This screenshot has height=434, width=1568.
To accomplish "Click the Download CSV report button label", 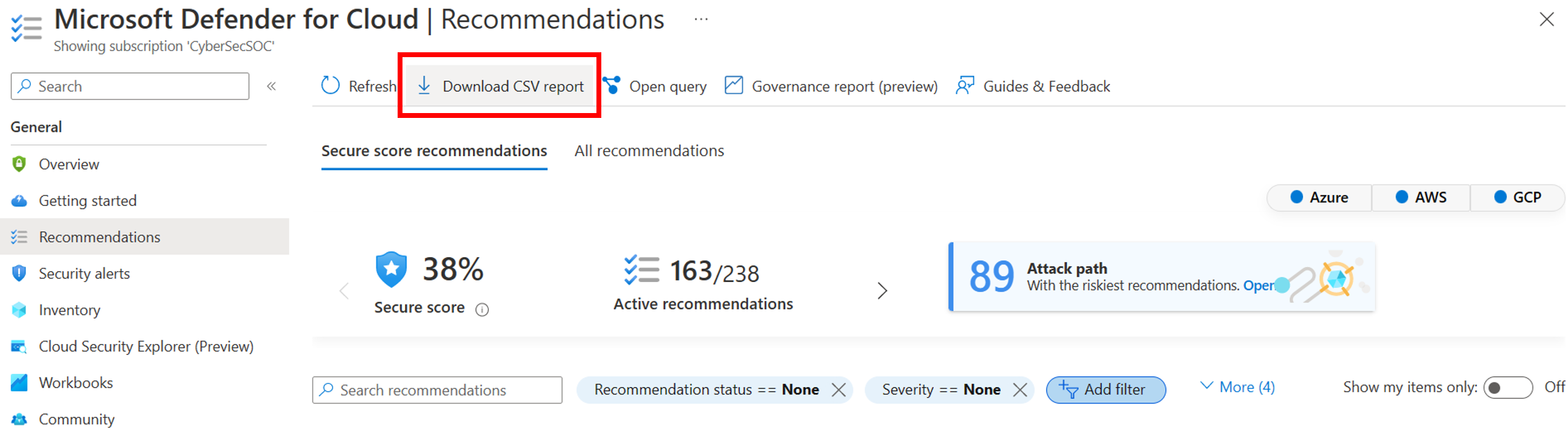I will pyautogui.click(x=513, y=86).
